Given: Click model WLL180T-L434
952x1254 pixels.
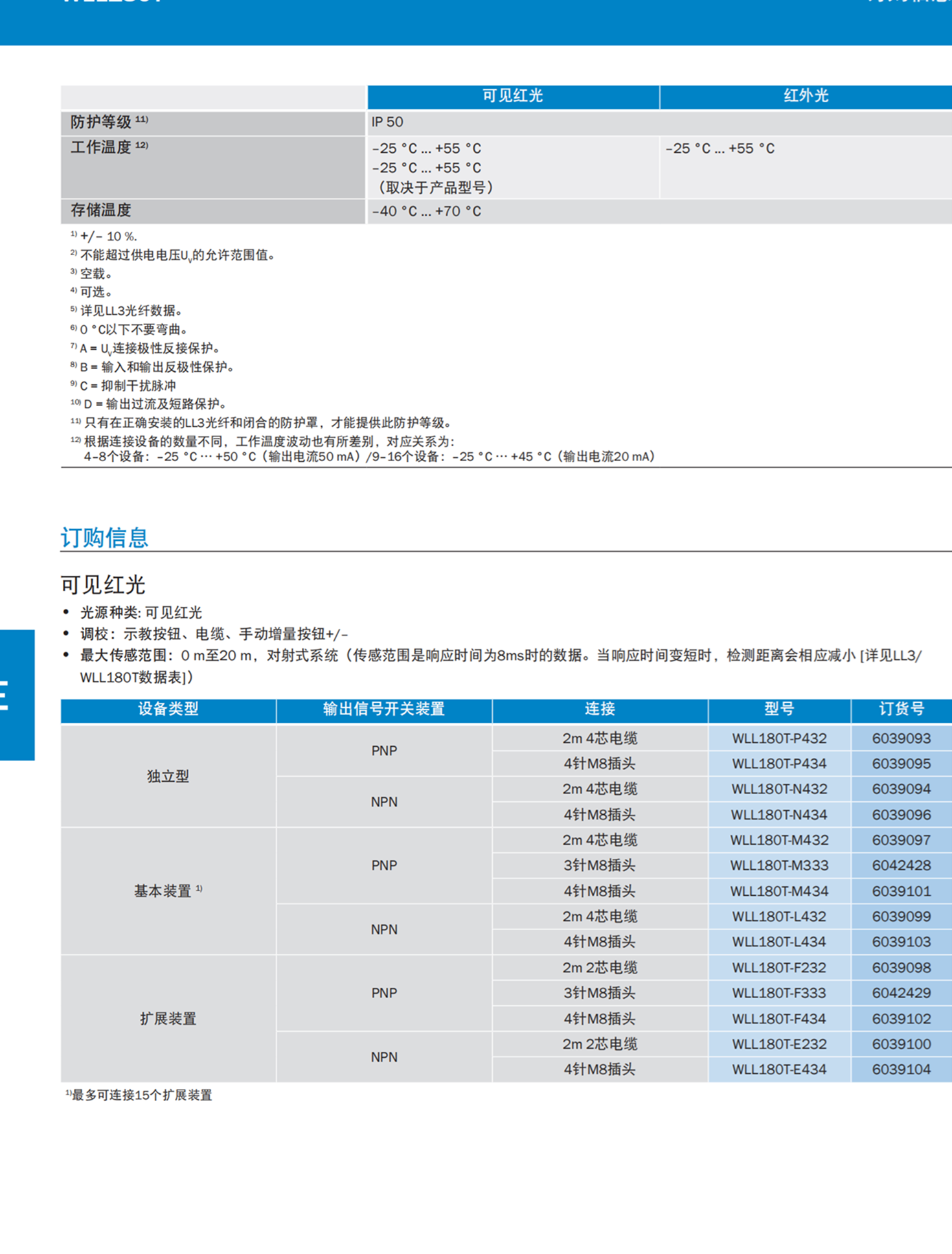Looking at the screenshot, I should coord(780,942).
